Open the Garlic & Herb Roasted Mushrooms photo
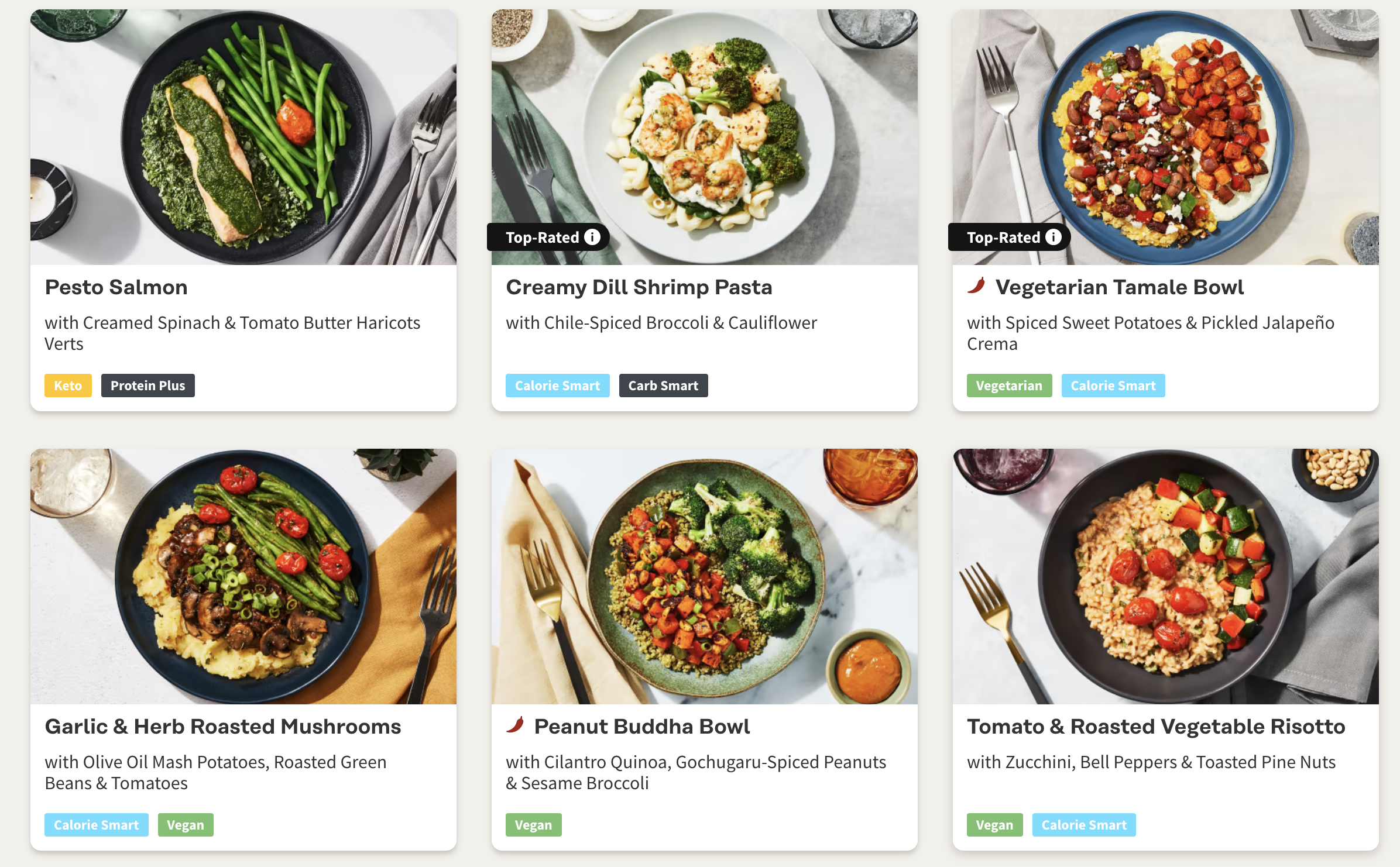Screen dimensions: 1400x867 [x=243, y=576]
